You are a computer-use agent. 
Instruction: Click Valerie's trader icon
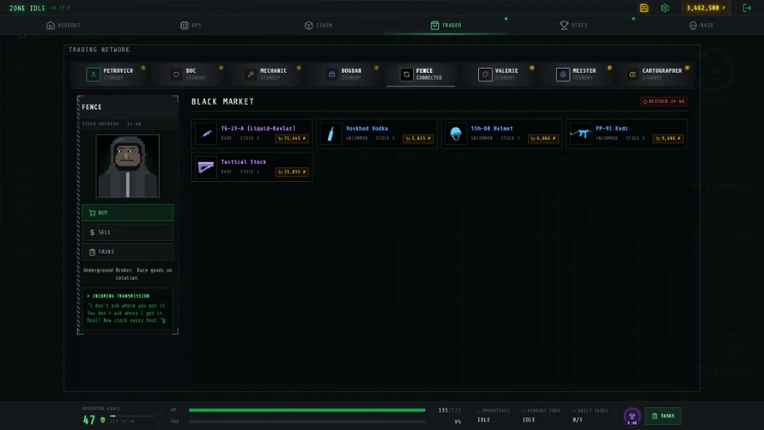click(485, 75)
